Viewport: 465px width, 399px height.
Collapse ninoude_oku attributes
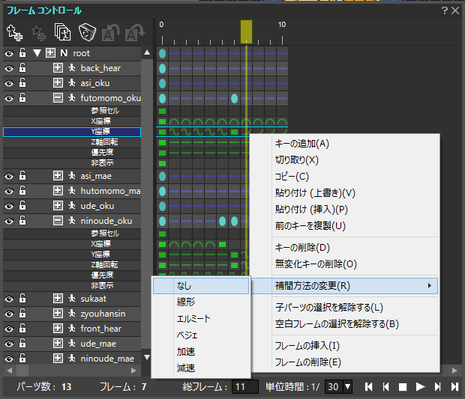[x=58, y=221]
